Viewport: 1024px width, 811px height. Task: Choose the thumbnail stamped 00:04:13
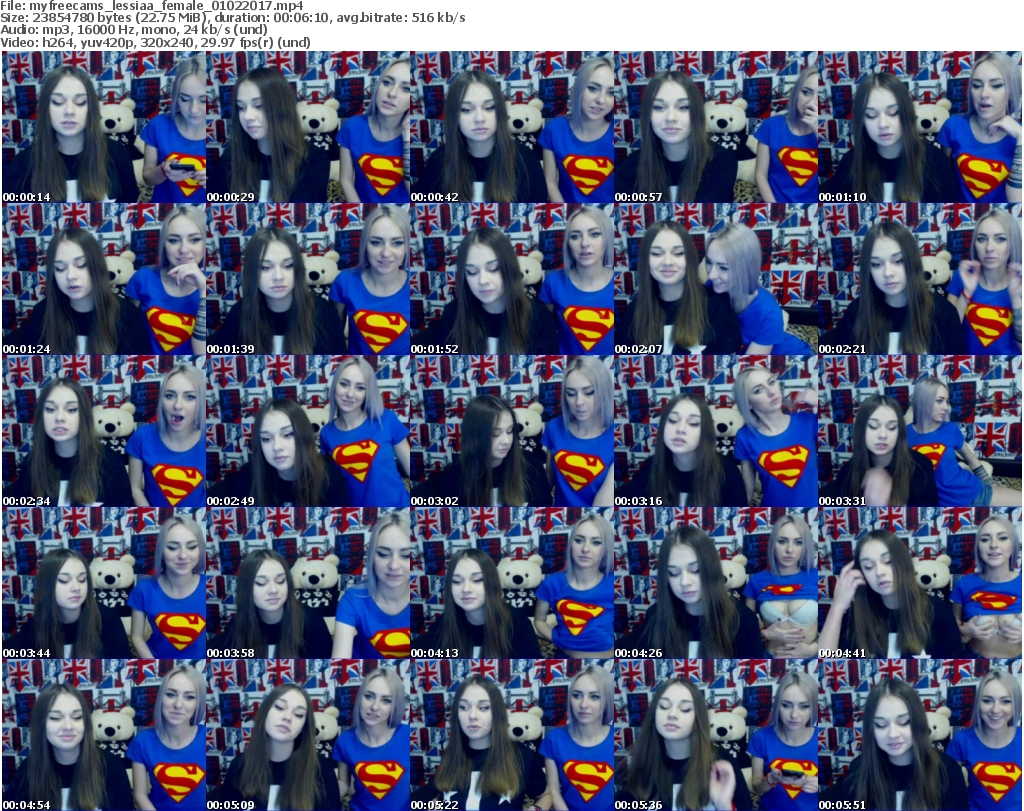pos(512,583)
